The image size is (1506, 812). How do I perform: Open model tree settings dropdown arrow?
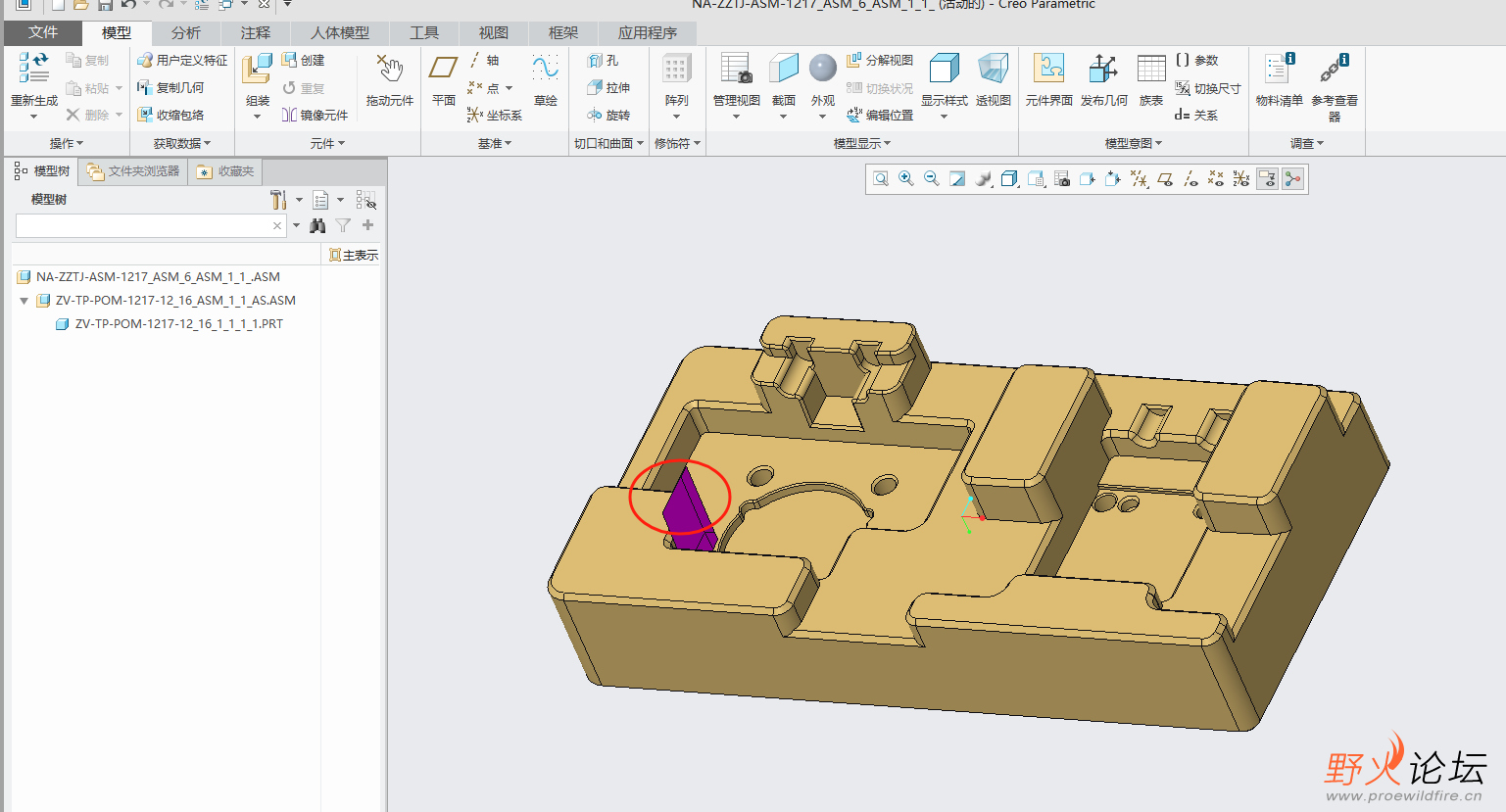click(299, 200)
